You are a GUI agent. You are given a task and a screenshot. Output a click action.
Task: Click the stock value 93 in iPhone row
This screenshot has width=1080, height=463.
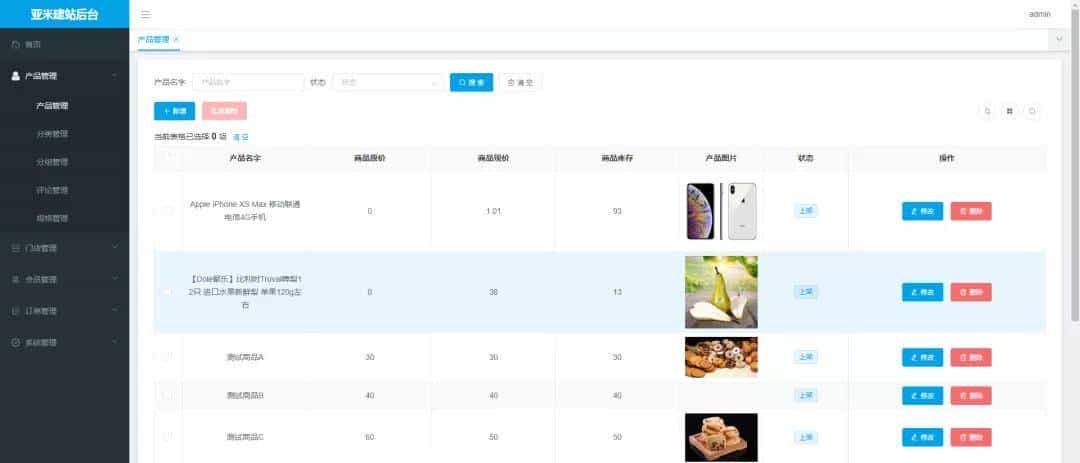coord(617,211)
